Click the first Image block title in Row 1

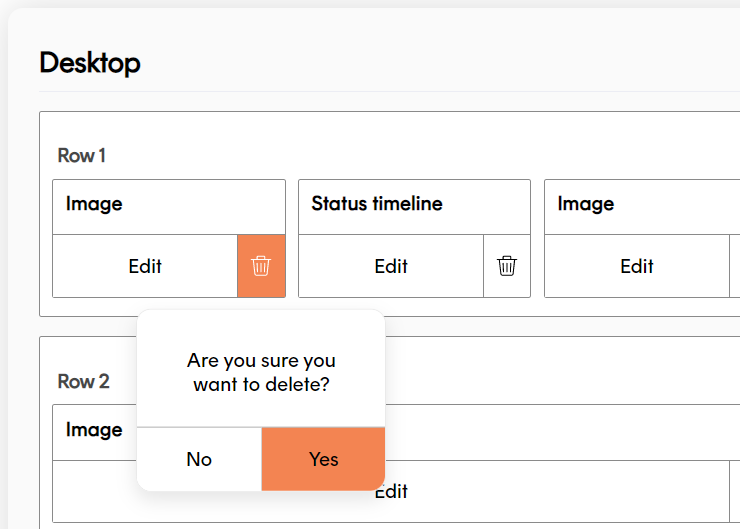94,204
